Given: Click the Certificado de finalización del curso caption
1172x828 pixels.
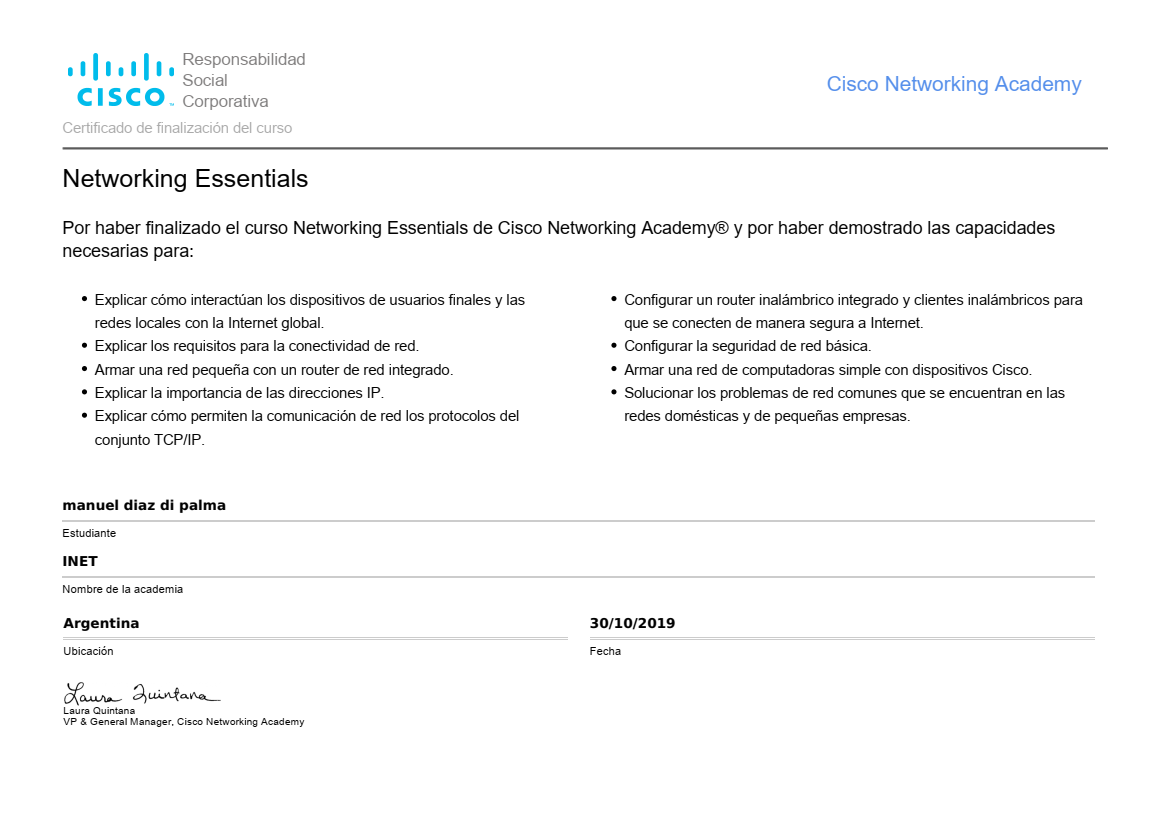Looking at the screenshot, I should (x=177, y=128).
